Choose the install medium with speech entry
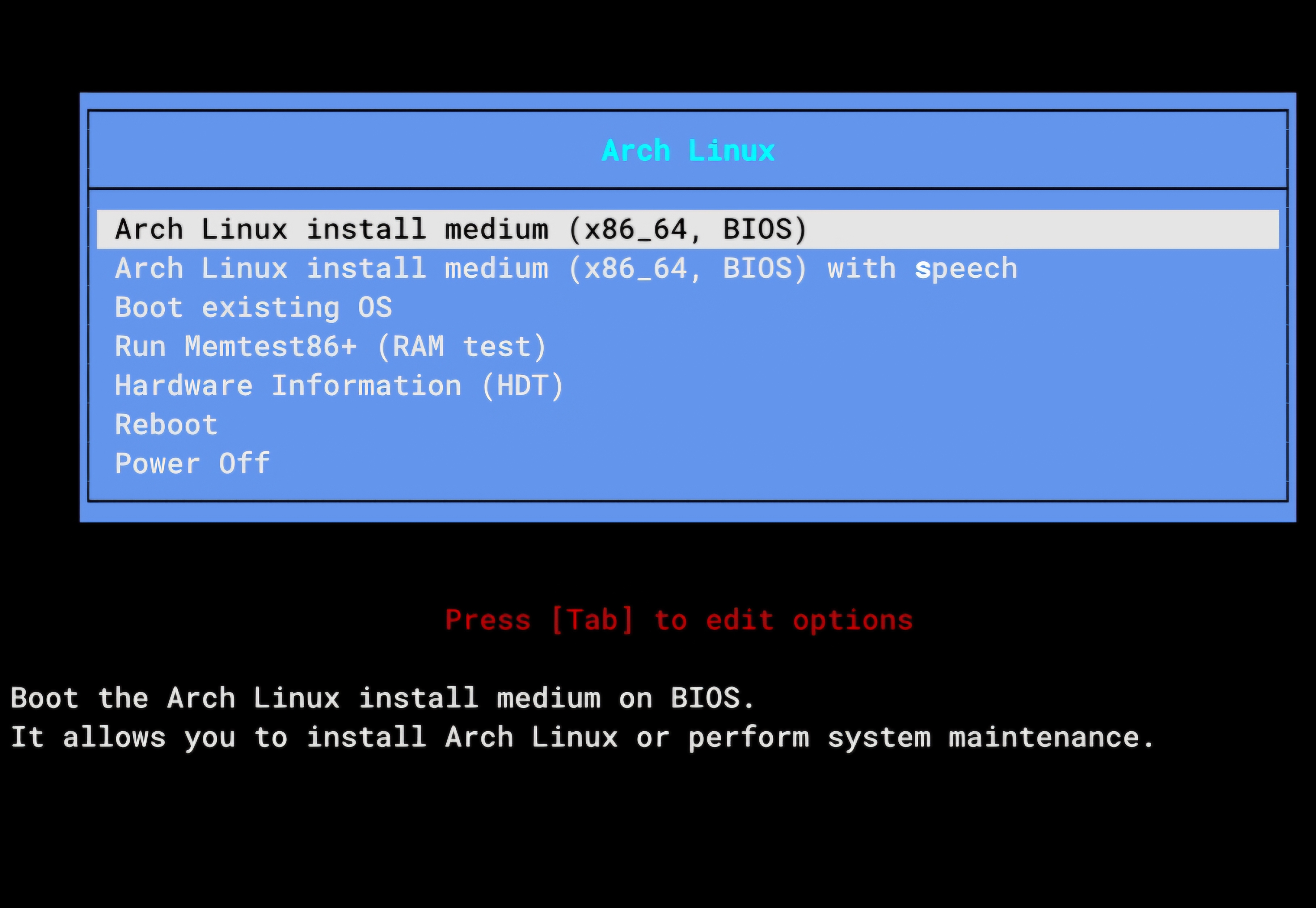Viewport: 1316px width, 908px height. tap(565, 269)
